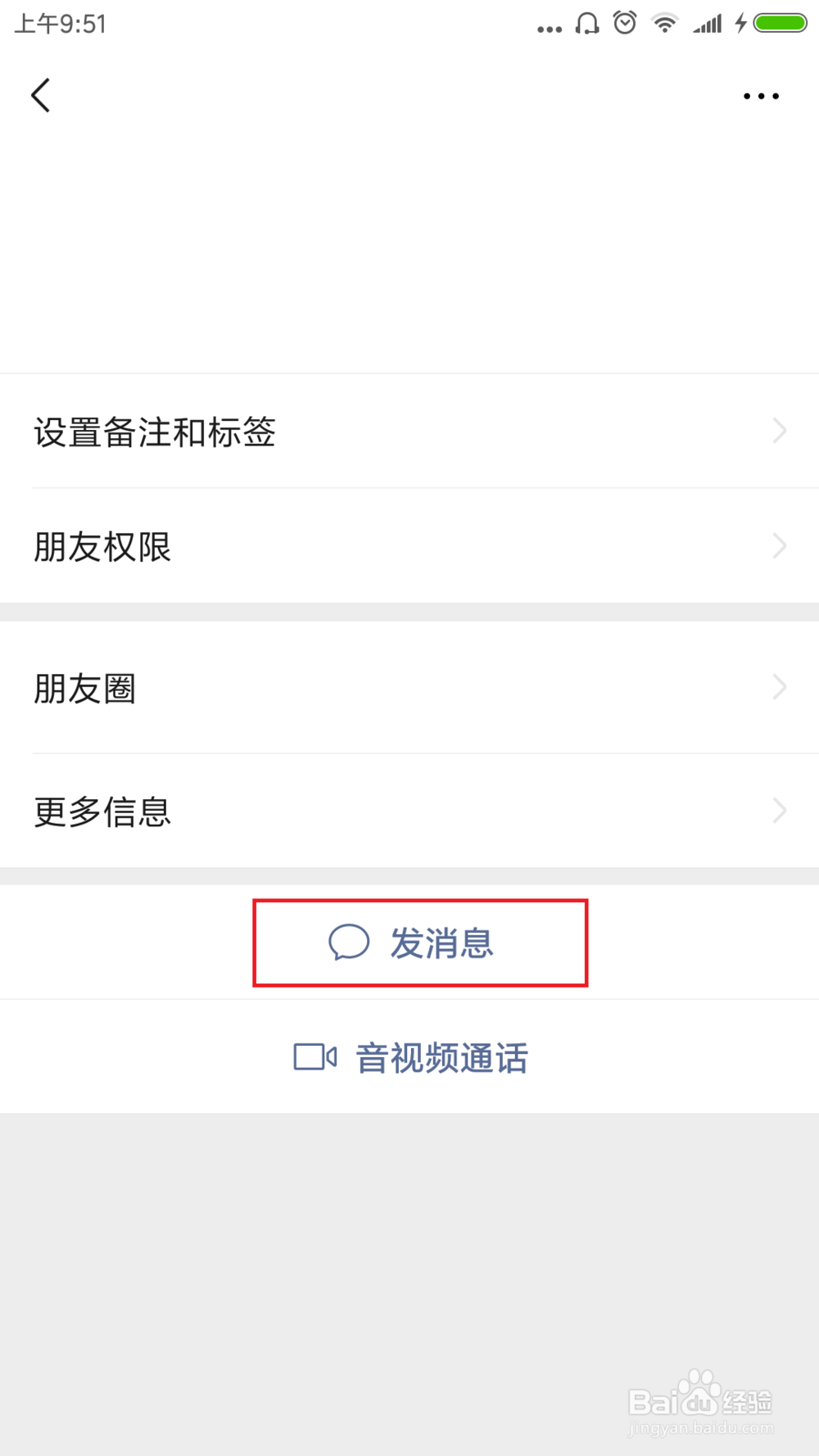This screenshot has width=819, height=1456.
Task: Expand the 朋友圈 row chevron
Action: pyautogui.click(x=779, y=687)
